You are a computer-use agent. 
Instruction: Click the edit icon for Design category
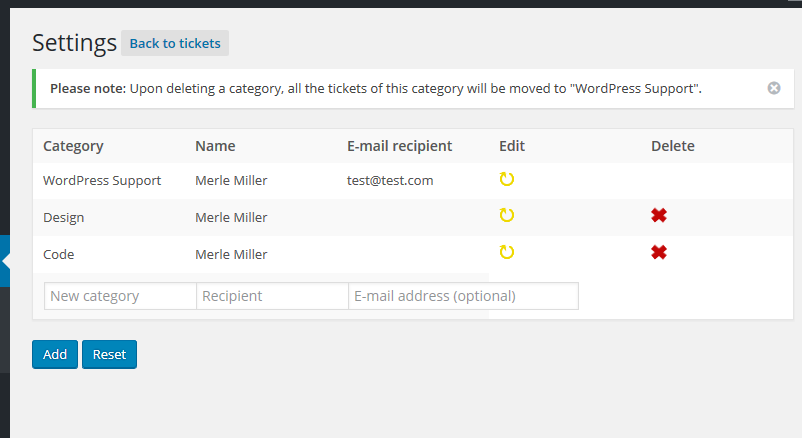point(506,215)
